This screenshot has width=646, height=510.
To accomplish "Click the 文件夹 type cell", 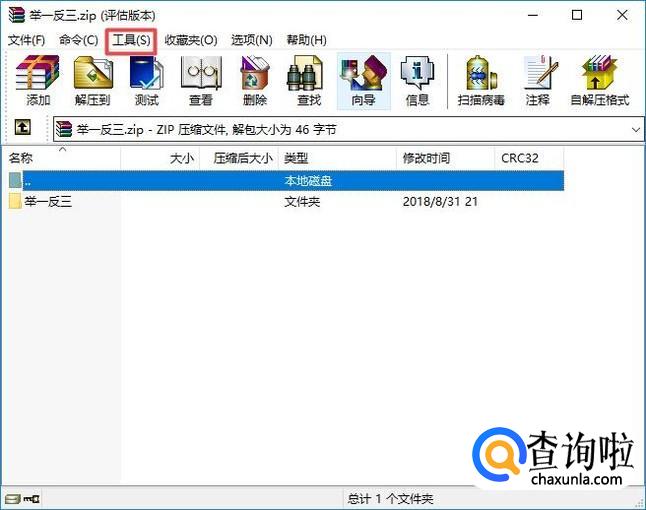I will point(302,201).
